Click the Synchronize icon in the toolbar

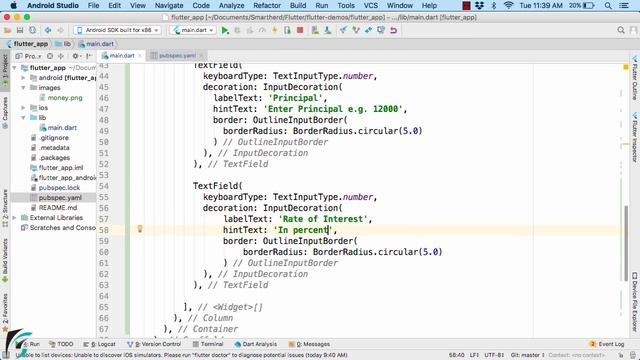pyautogui.click(x=33, y=30)
